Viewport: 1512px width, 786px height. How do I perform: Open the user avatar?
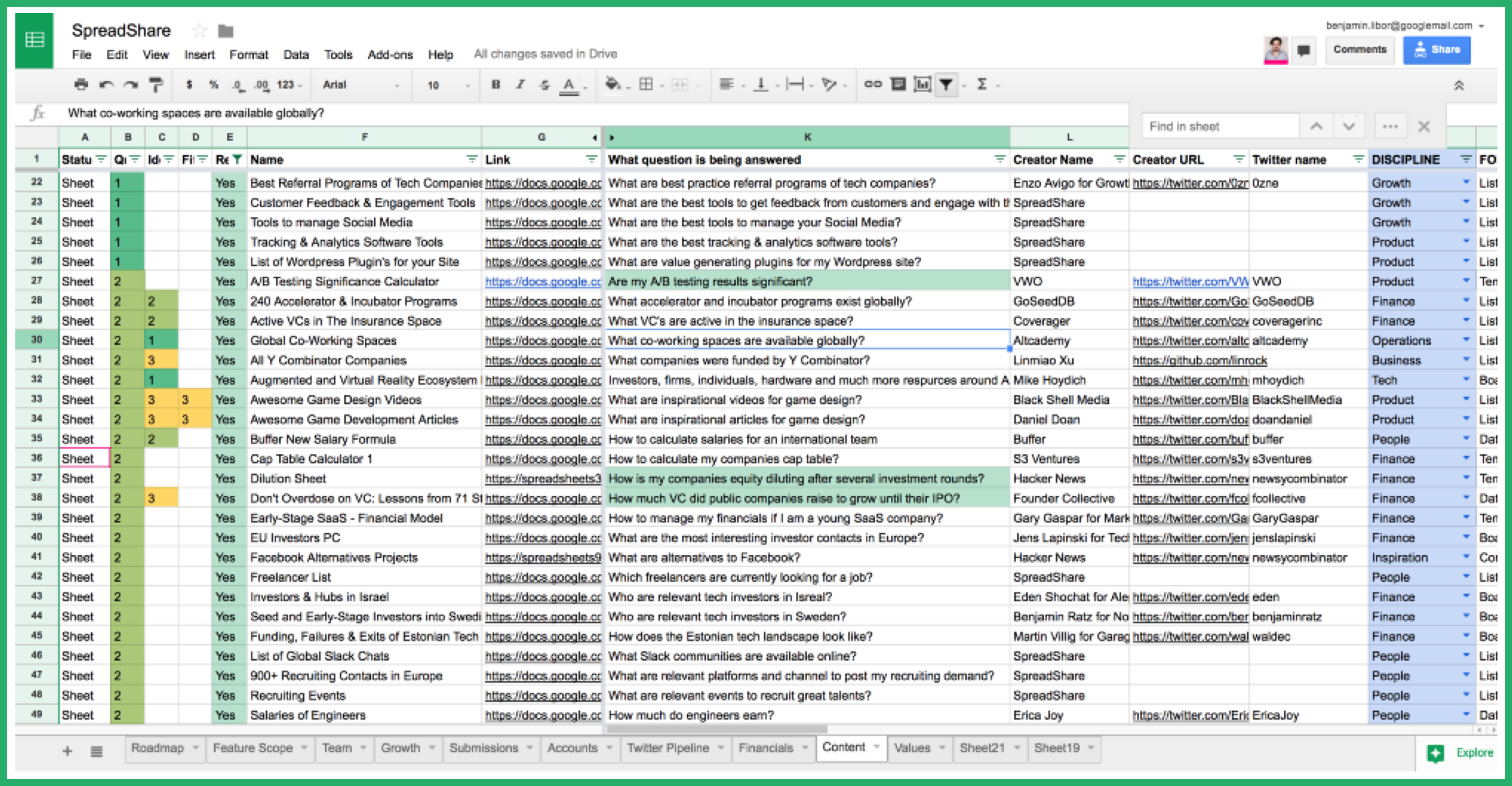pos(1276,50)
